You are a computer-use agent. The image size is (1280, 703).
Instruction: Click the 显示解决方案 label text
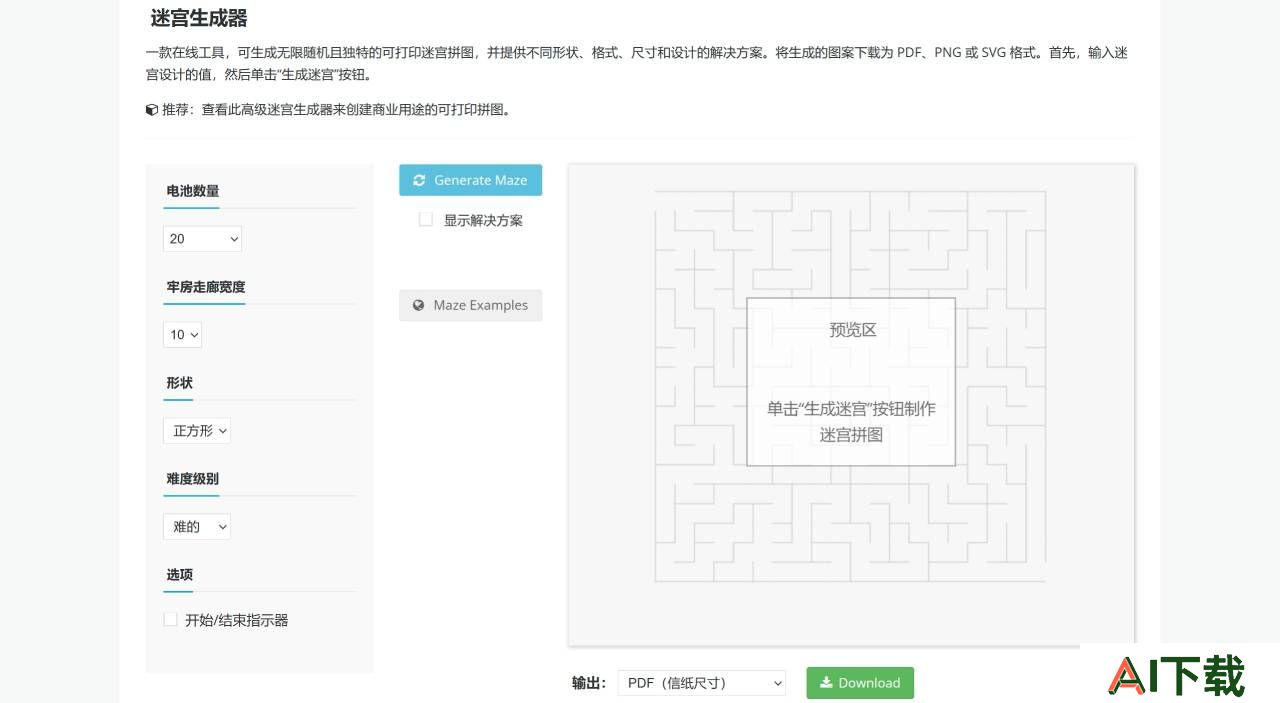(x=483, y=220)
